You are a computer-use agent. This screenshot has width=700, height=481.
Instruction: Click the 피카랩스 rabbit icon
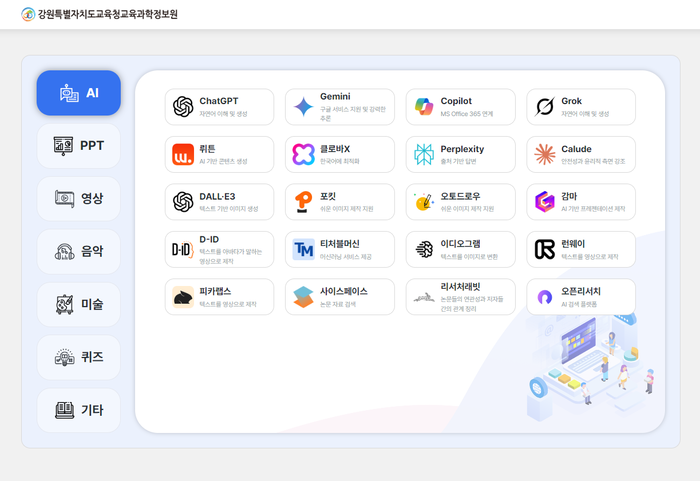point(183,297)
